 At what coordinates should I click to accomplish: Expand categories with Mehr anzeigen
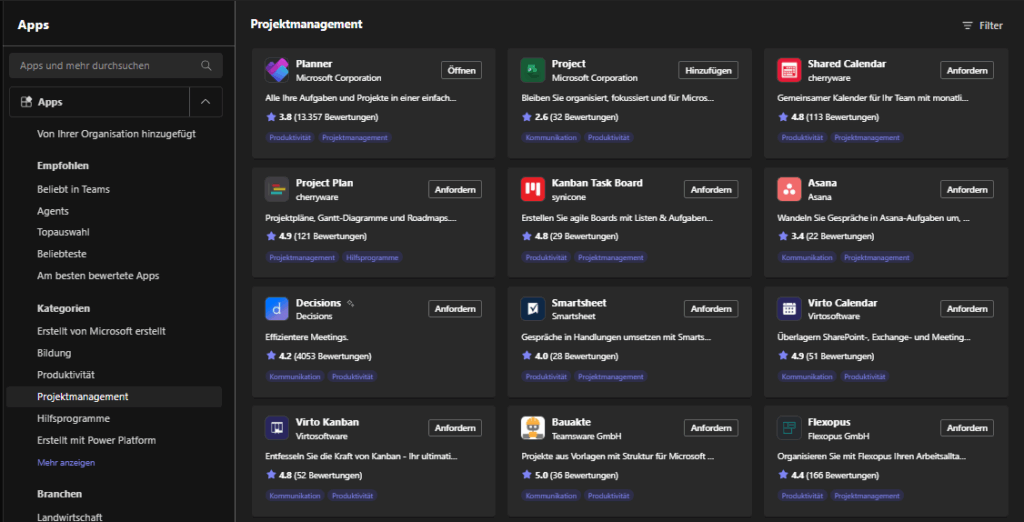pyautogui.click(x=66, y=463)
